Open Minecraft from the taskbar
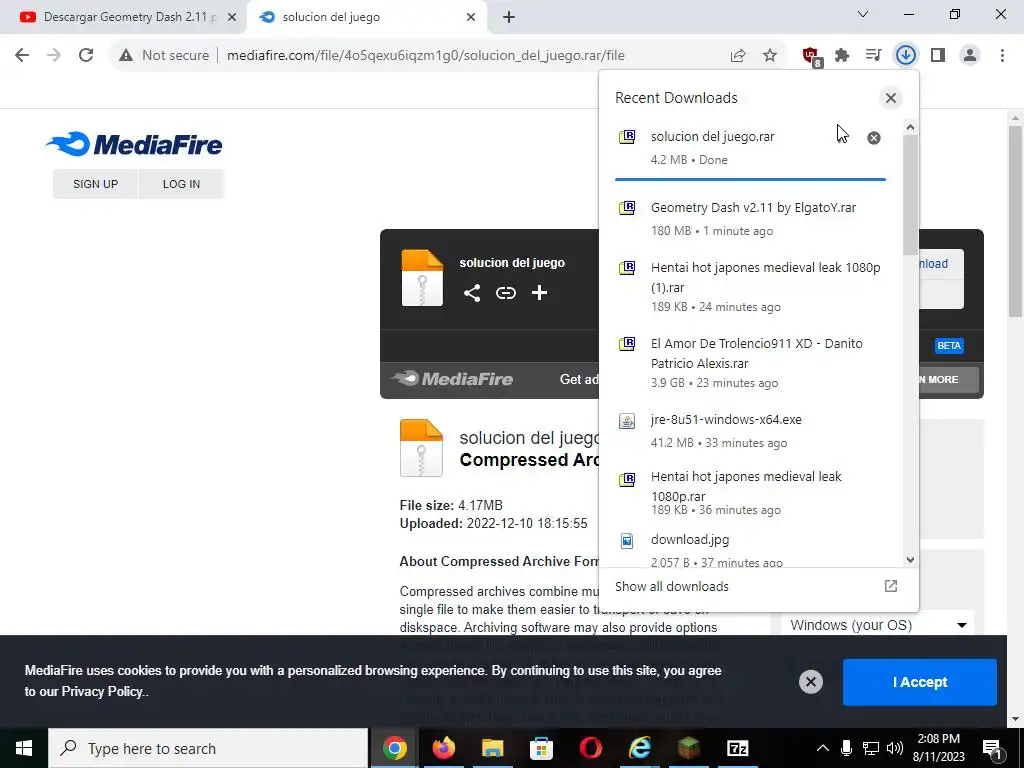Image resolution: width=1024 pixels, height=768 pixels. (x=688, y=748)
